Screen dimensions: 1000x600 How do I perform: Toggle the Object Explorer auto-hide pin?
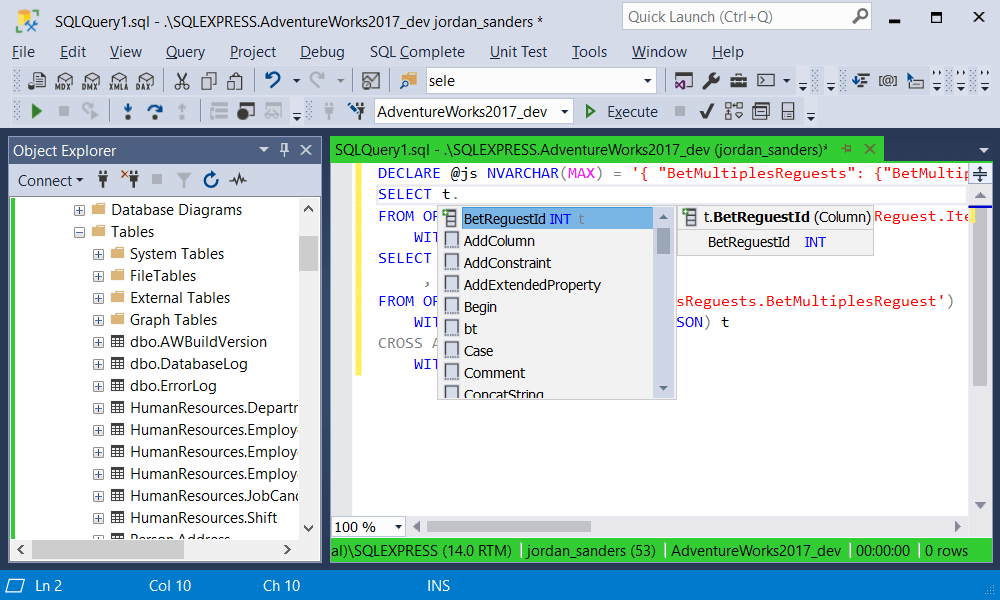pos(283,150)
